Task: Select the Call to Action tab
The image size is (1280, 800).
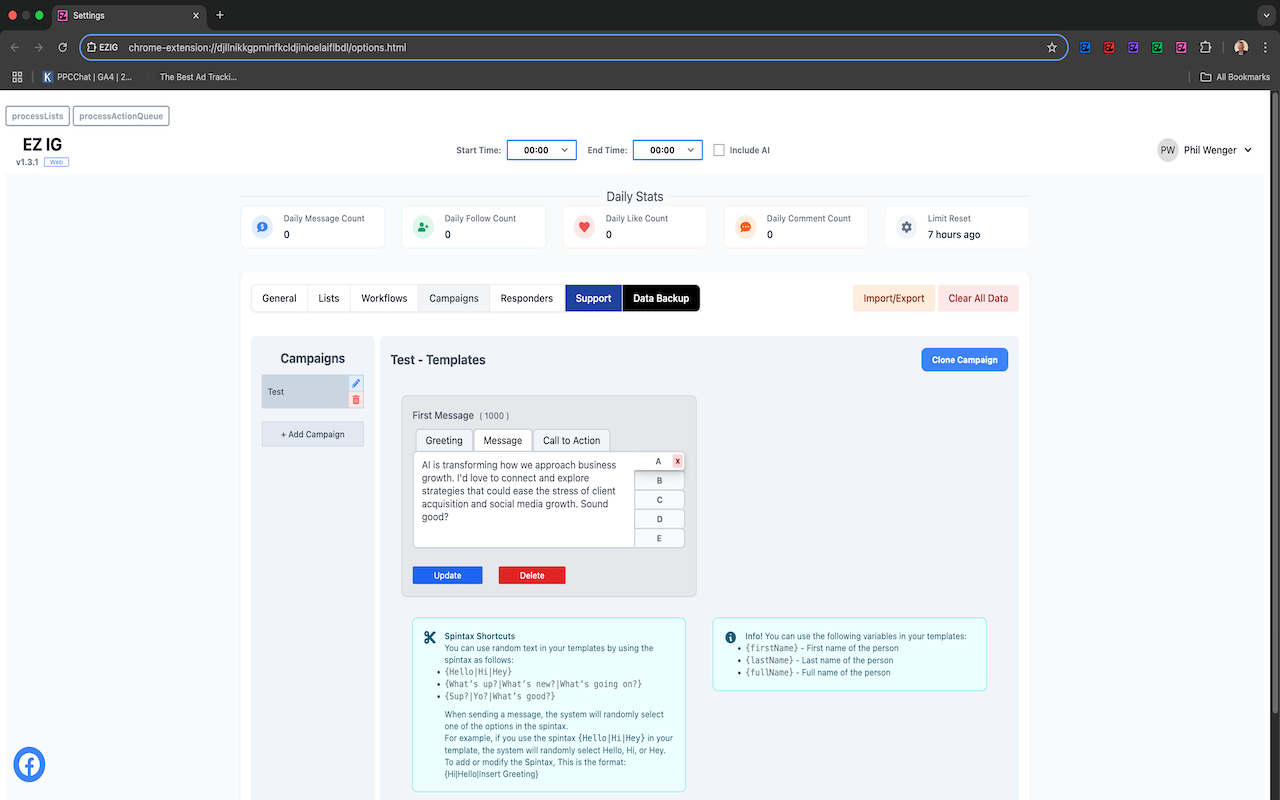Action: tap(572, 440)
